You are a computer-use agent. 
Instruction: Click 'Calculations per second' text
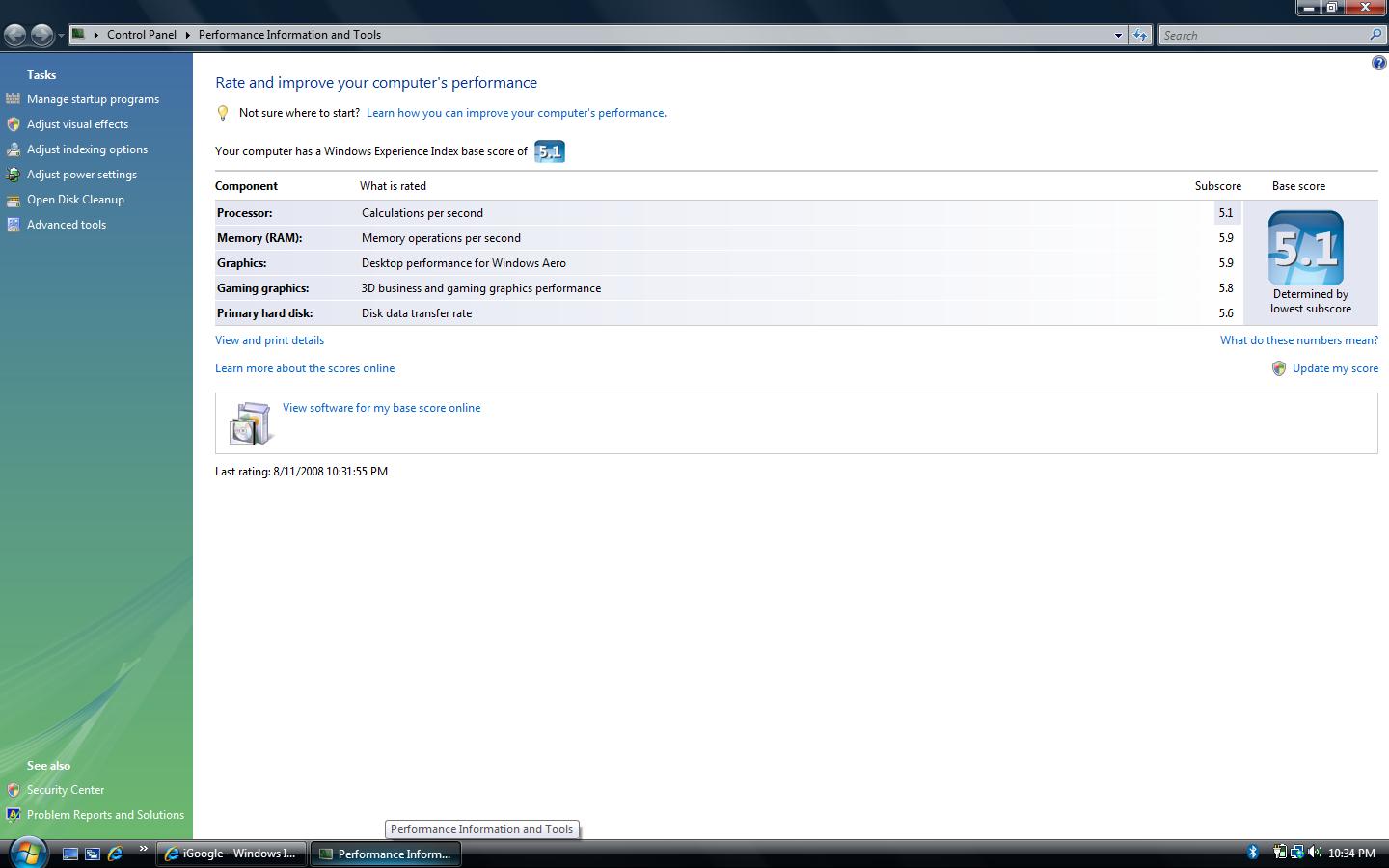coord(422,213)
